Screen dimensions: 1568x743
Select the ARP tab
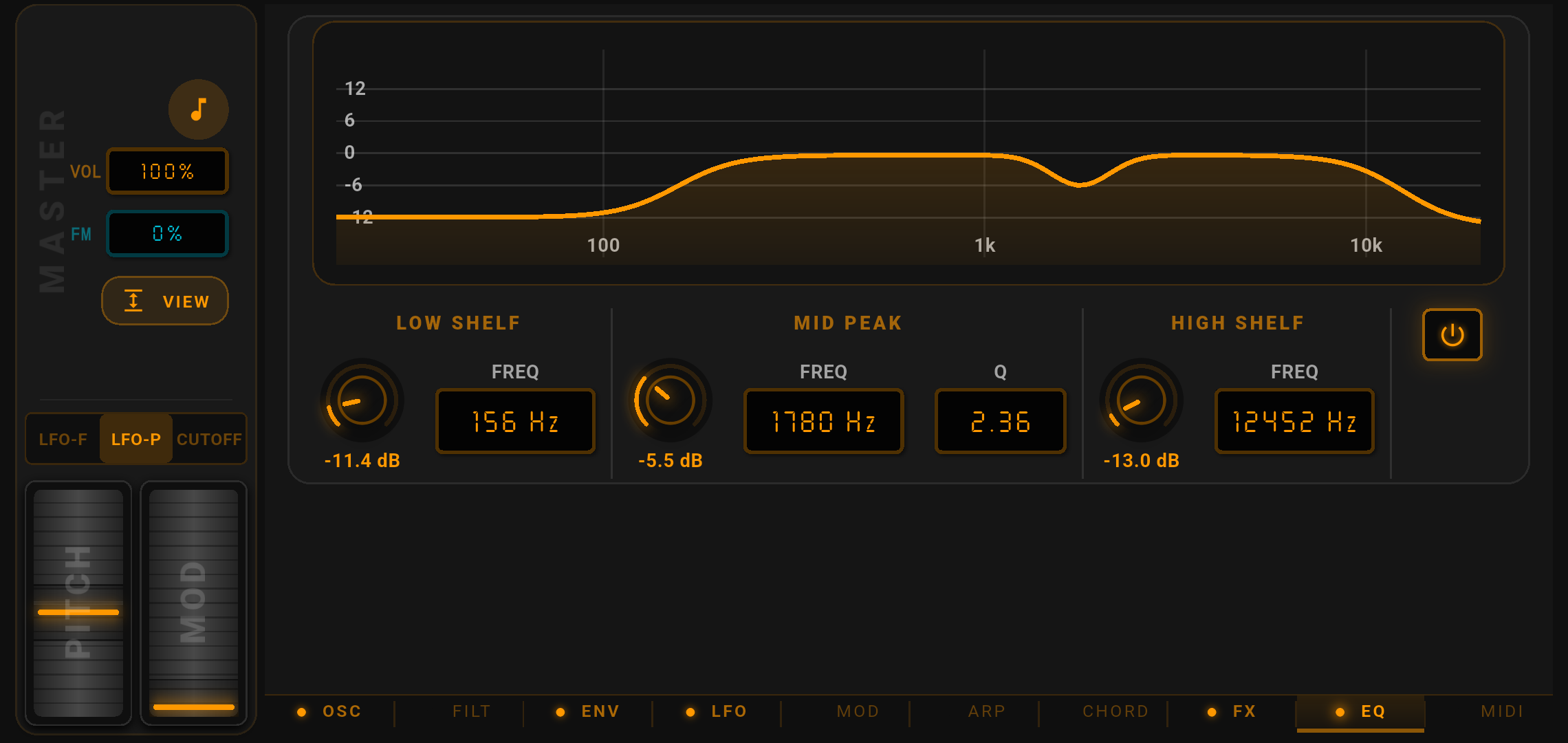[x=987, y=711]
